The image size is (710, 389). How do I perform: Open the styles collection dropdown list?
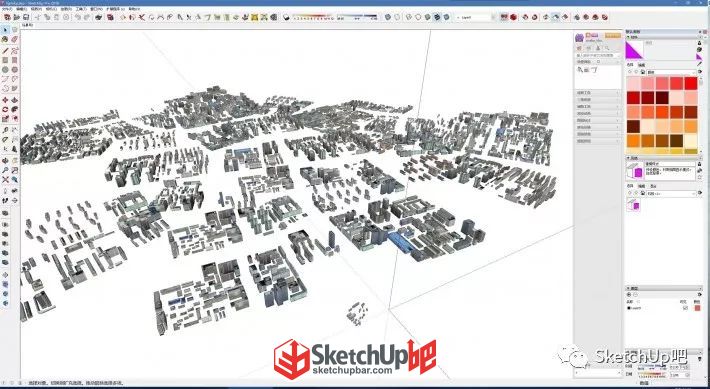[x=672, y=193]
